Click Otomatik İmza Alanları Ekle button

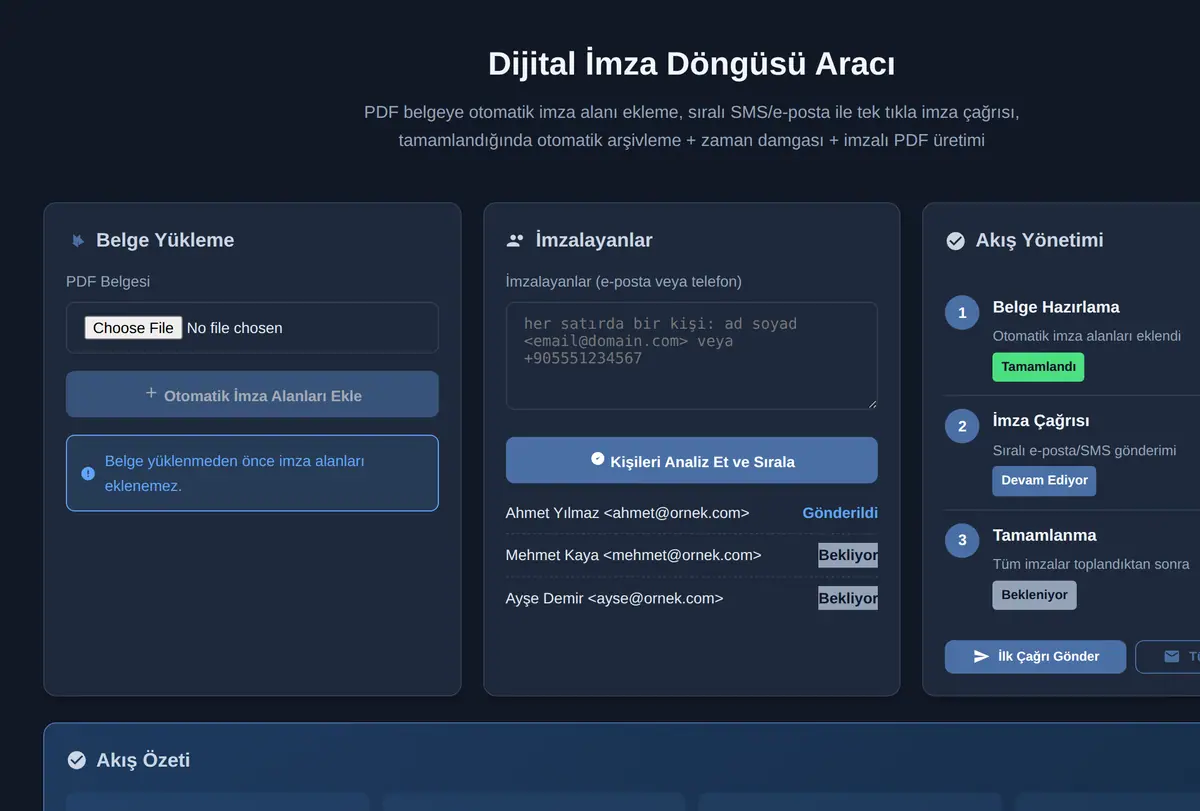252,394
